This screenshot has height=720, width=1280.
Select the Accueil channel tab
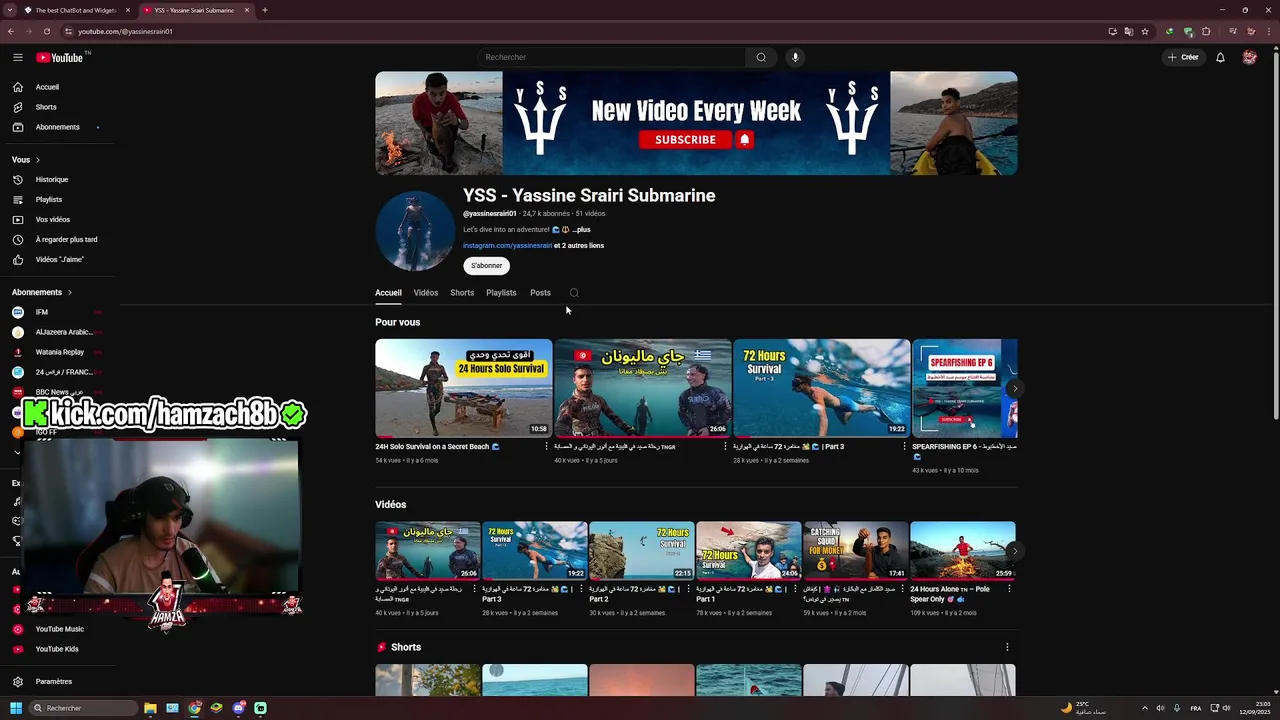click(x=388, y=293)
